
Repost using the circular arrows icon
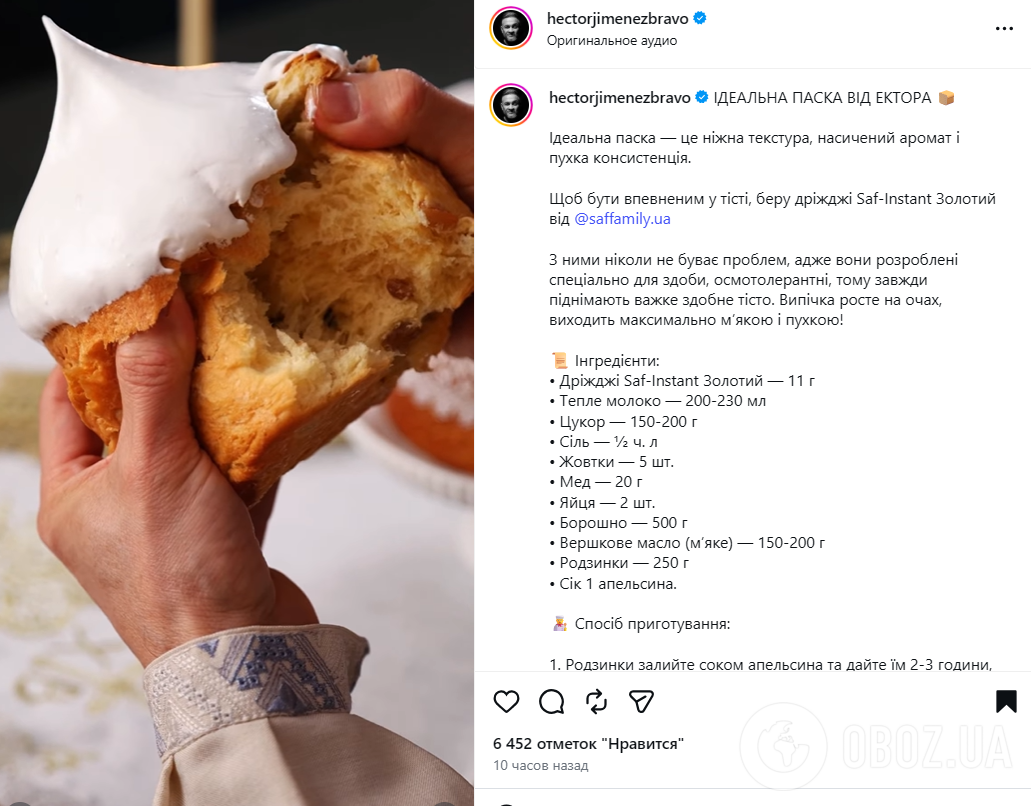pos(596,701)
